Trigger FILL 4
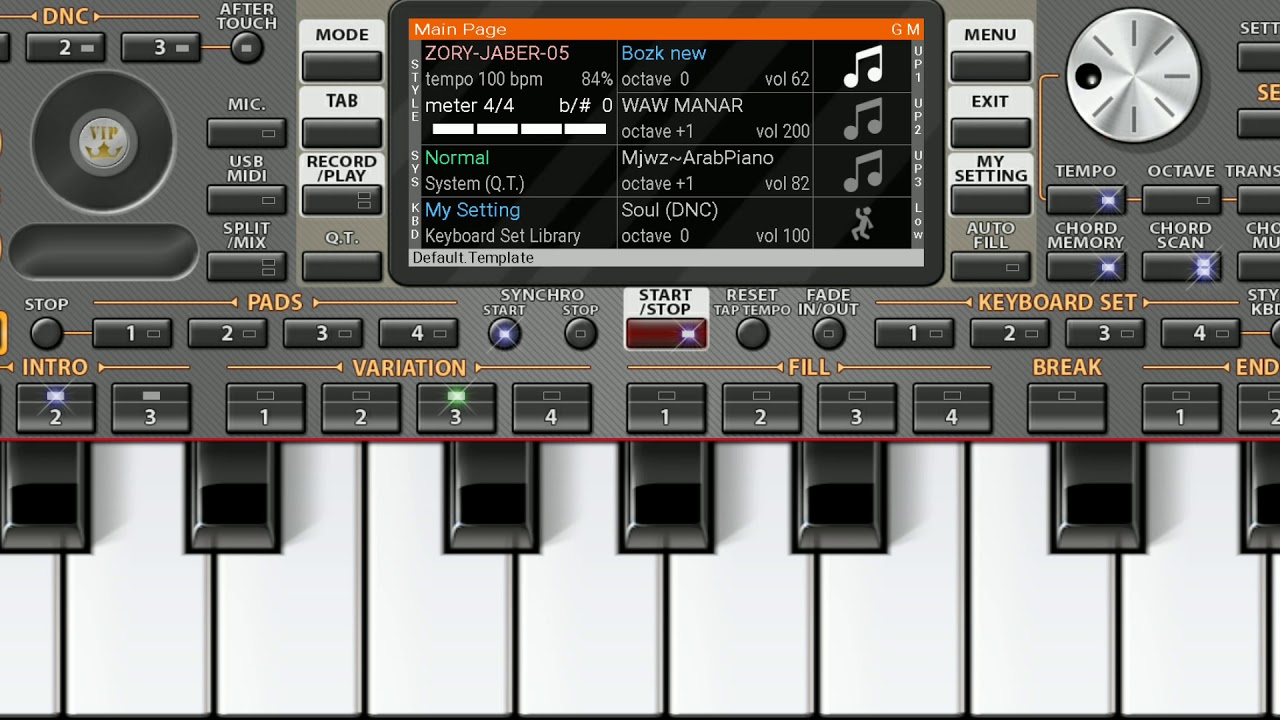Image resolution: width=1280 pixels, height=720 pixels. pos(952,407)
